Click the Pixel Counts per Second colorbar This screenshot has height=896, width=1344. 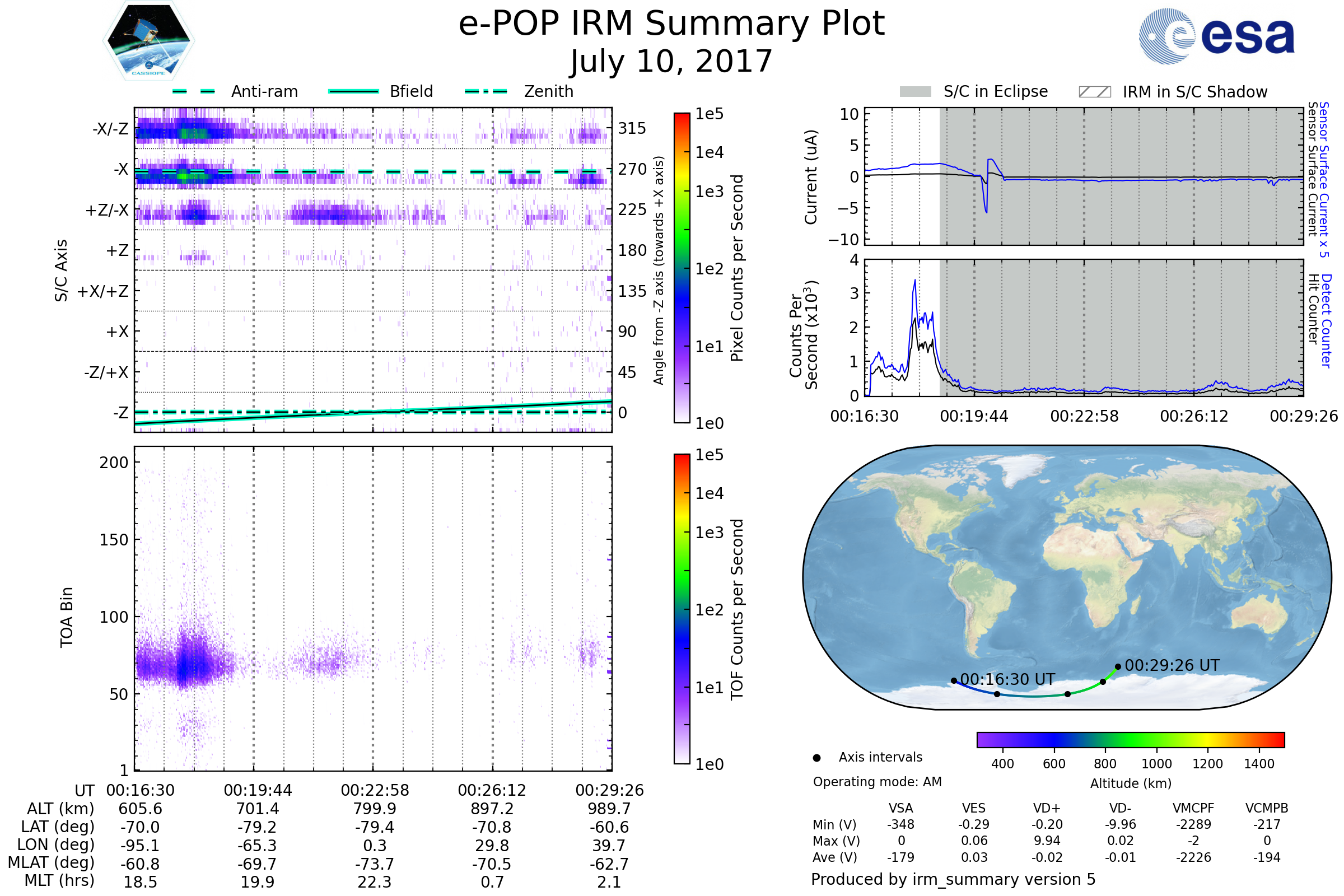point(682,268)
